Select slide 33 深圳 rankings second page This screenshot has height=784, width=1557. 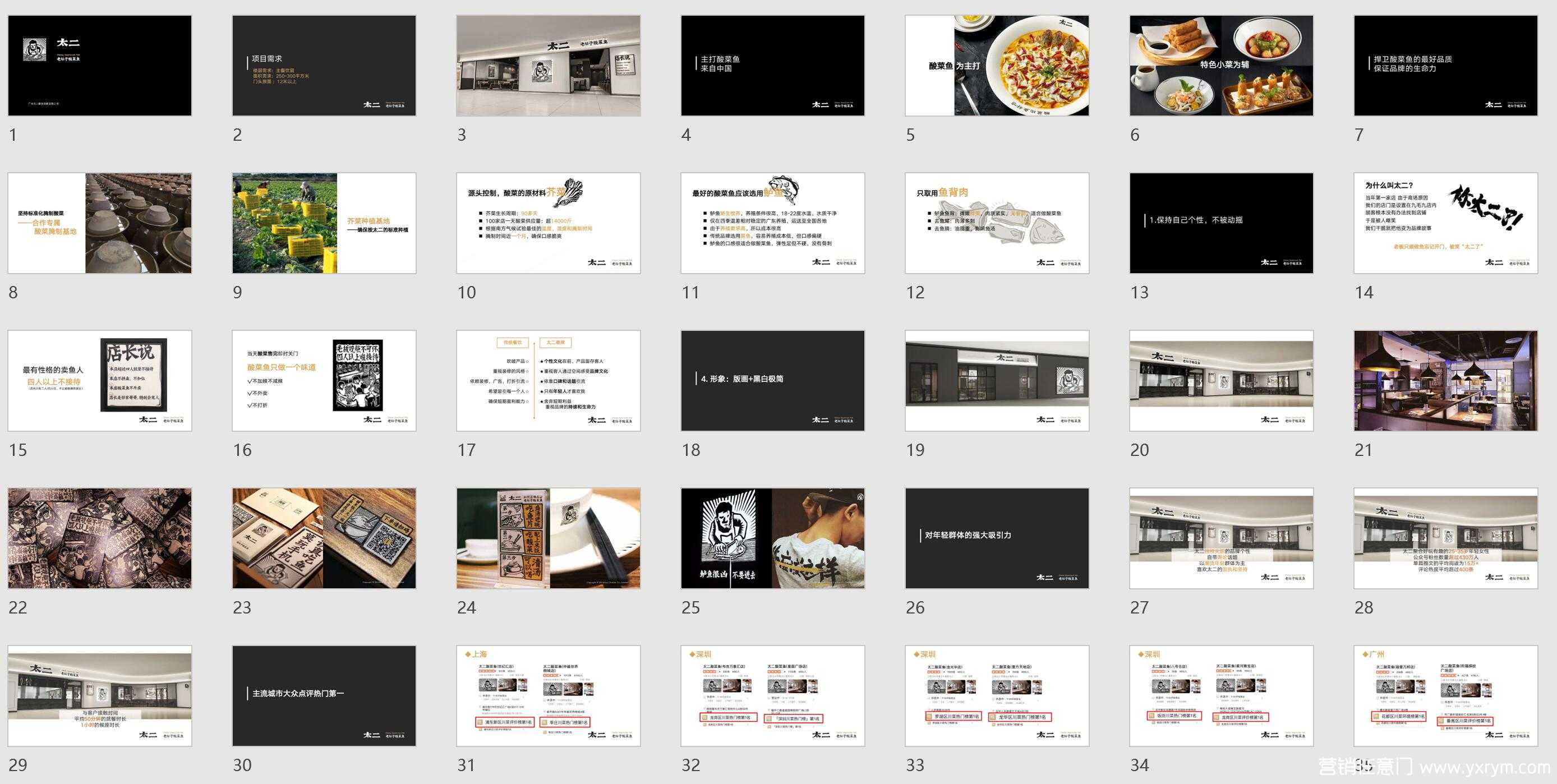tap(997, 696)
